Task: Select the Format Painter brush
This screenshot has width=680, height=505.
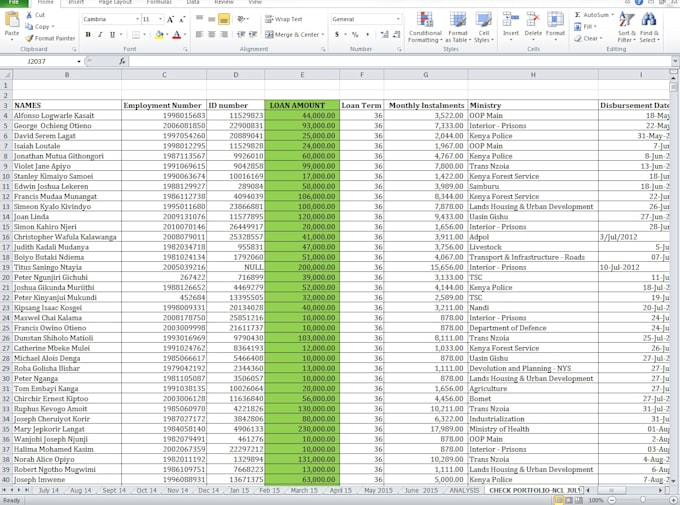Action: (29, 38)
